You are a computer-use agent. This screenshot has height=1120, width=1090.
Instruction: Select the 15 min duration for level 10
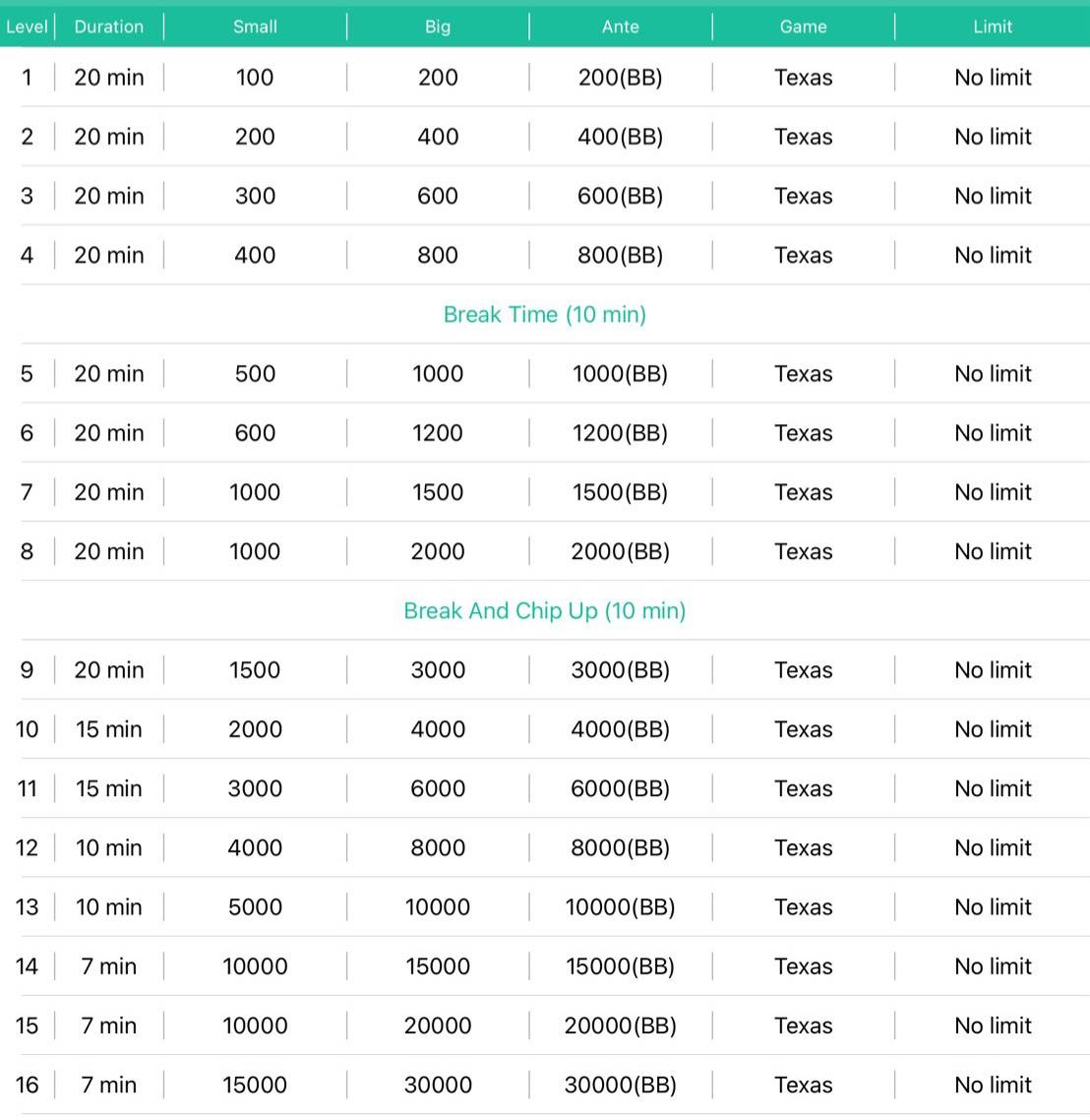point(108,729)
